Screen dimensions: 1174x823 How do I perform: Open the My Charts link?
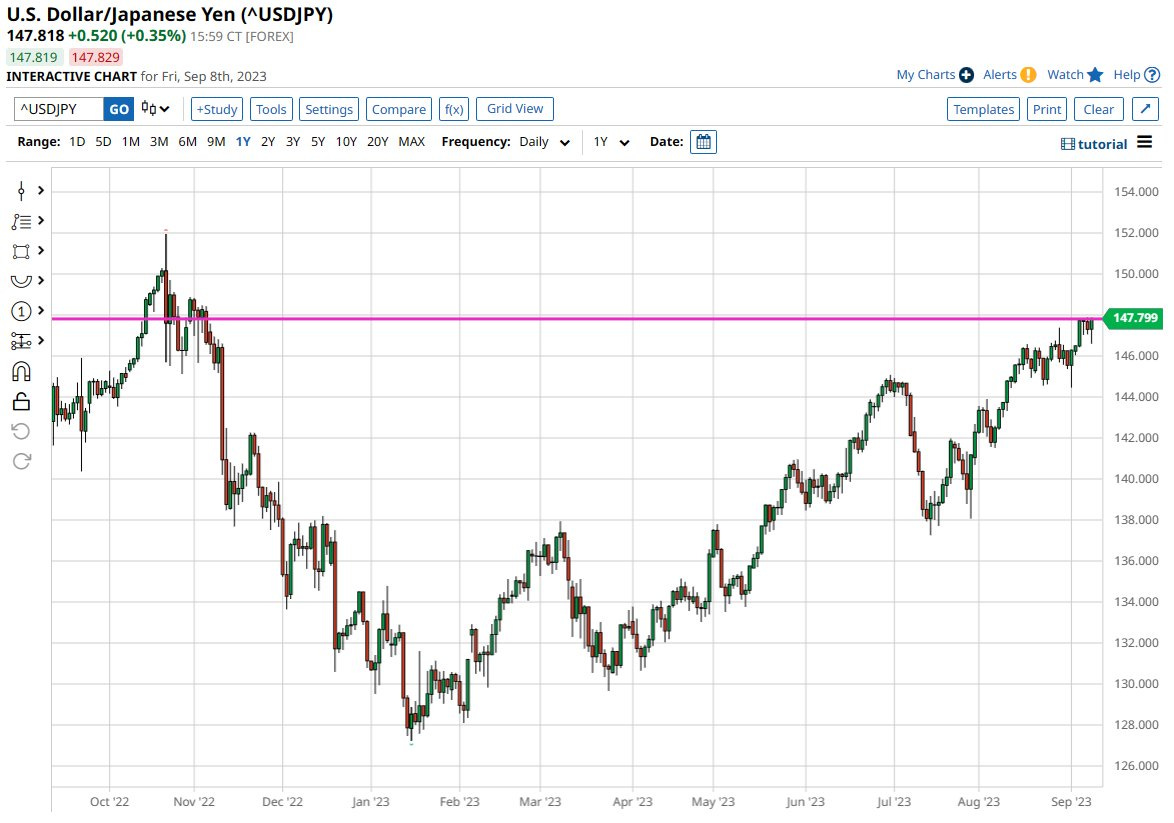click(934, 75)
